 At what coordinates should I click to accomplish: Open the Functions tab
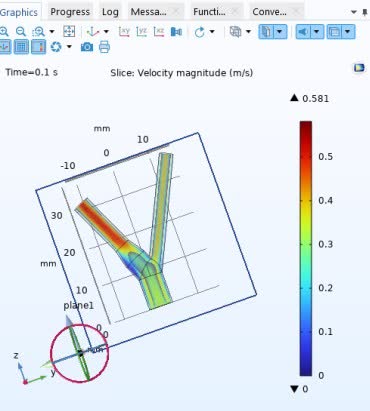pyautogui.click(x=209, y=12)
